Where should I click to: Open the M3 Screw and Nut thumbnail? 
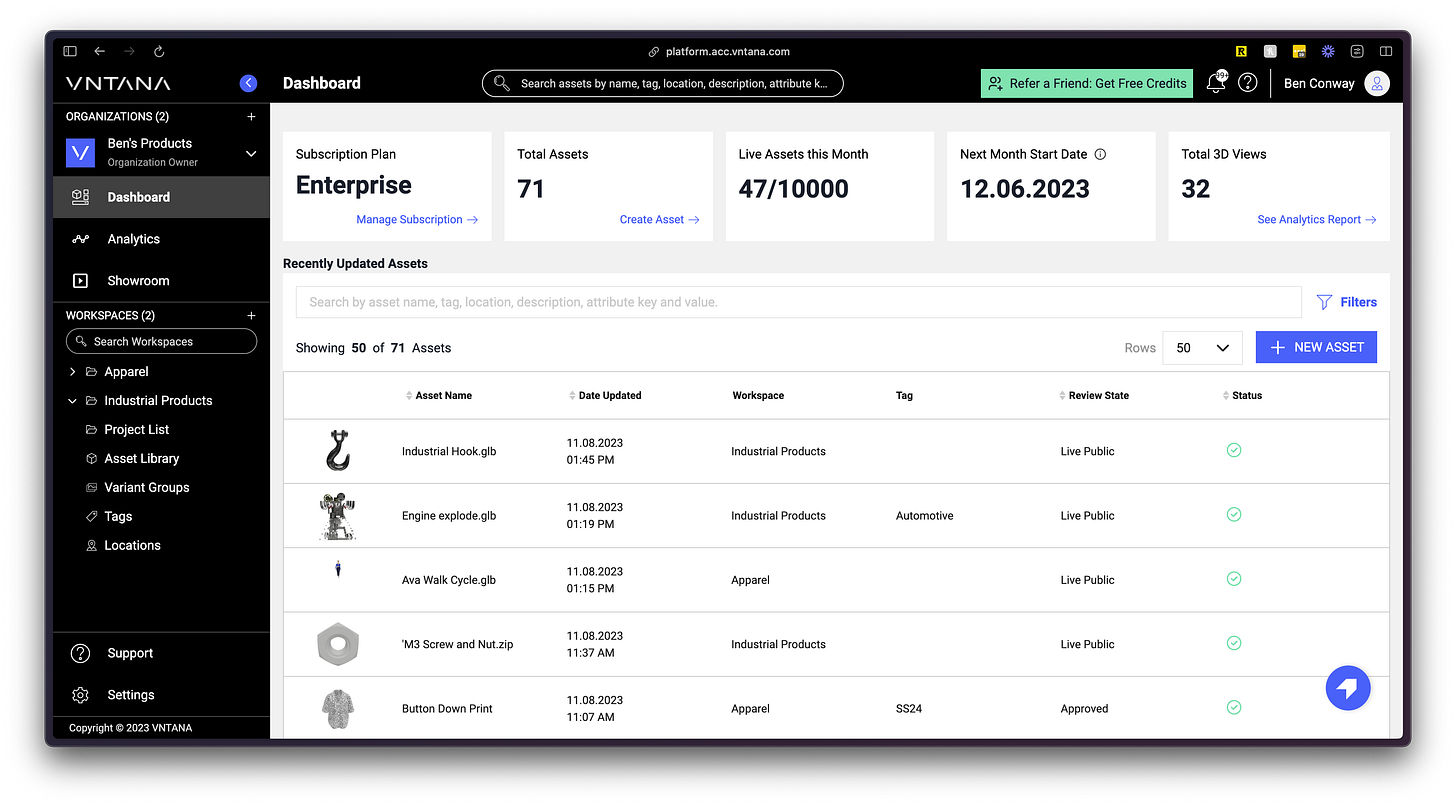(x=338, y=644)
